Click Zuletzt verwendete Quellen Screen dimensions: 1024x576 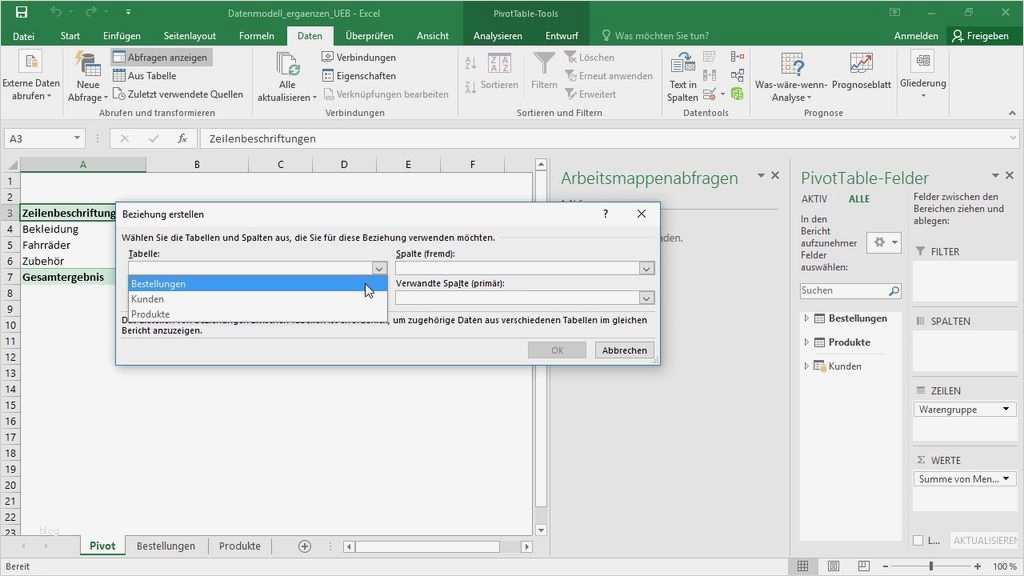pyautogui.click(x=178, y=94)
